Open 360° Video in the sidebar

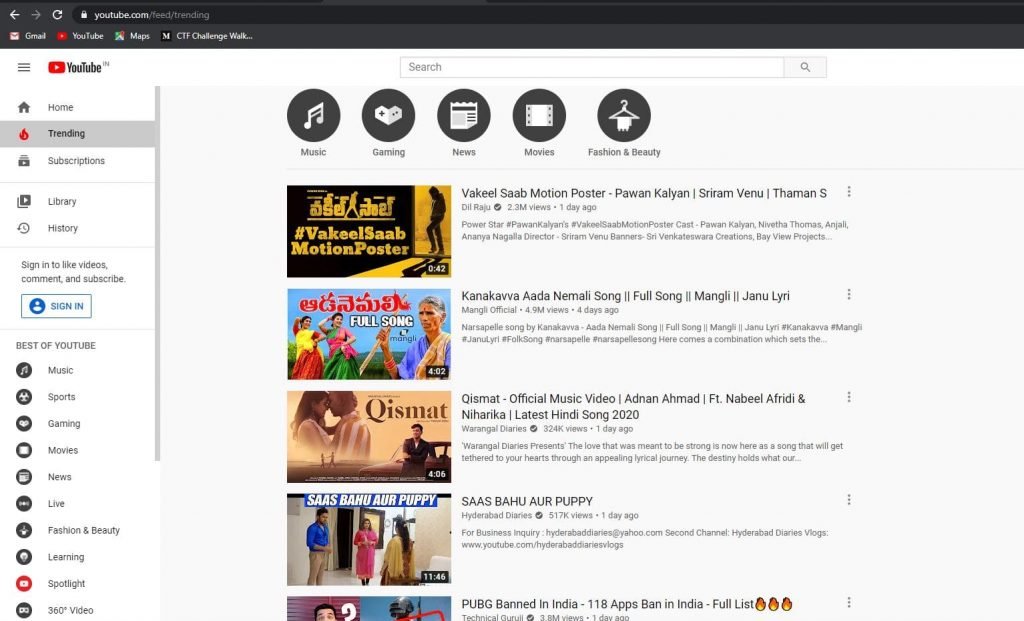(x=78, y=610)
